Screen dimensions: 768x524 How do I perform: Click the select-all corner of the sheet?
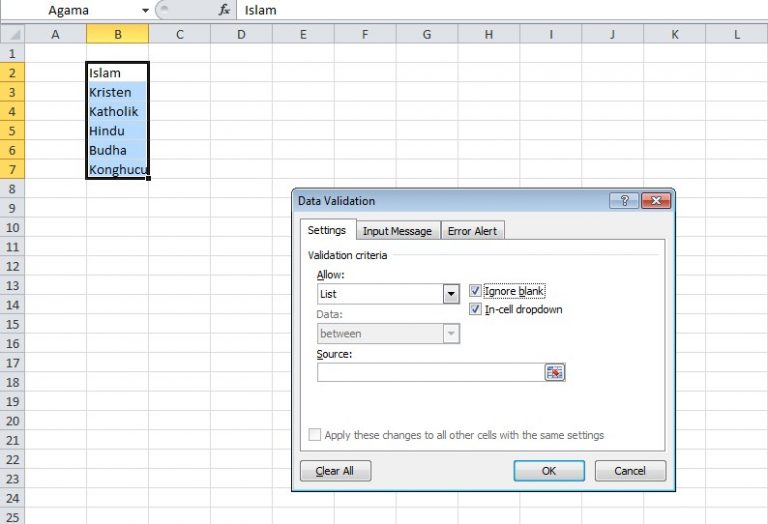(x=12, y=34)
